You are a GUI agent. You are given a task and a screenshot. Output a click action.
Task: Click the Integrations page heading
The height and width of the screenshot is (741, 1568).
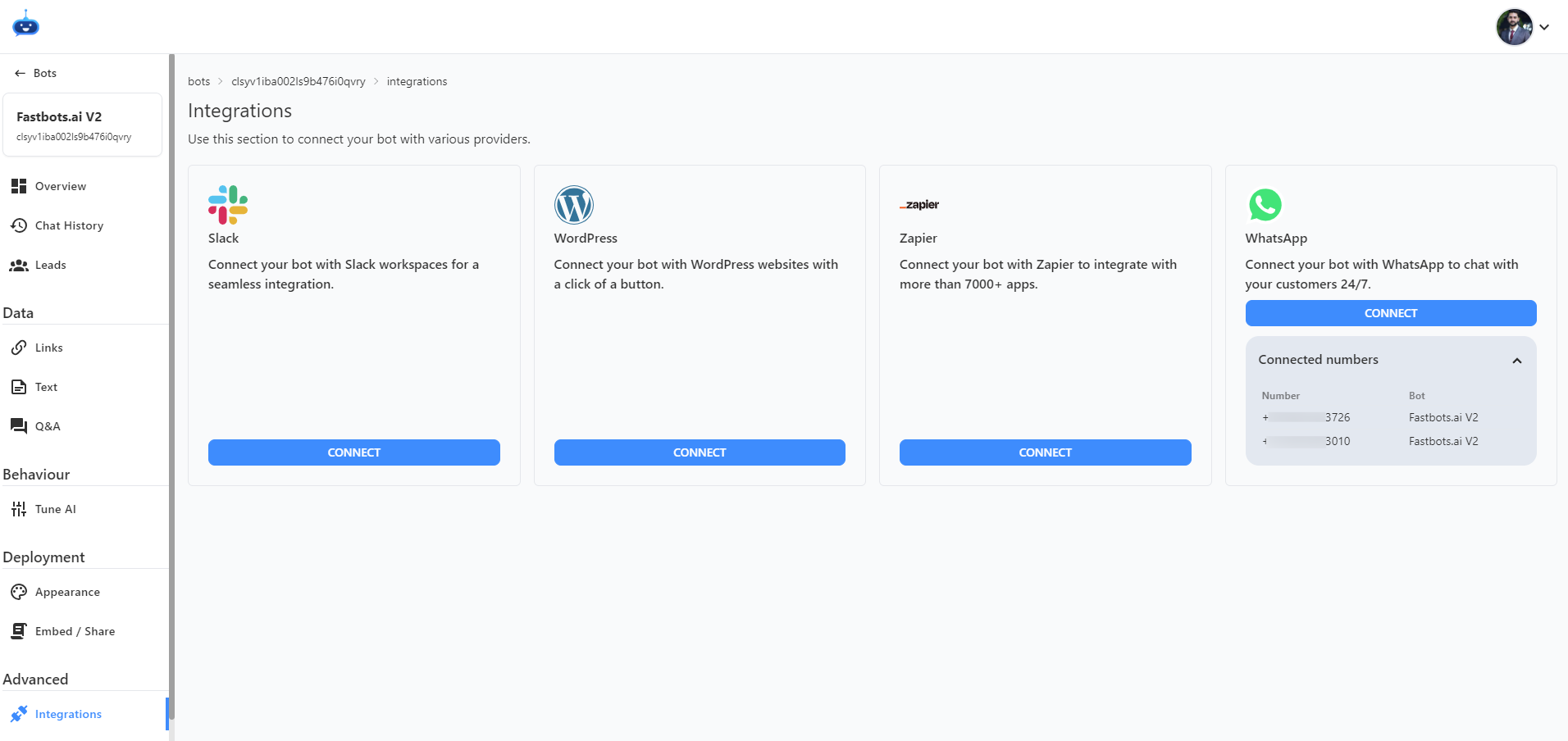coord(239,111)
